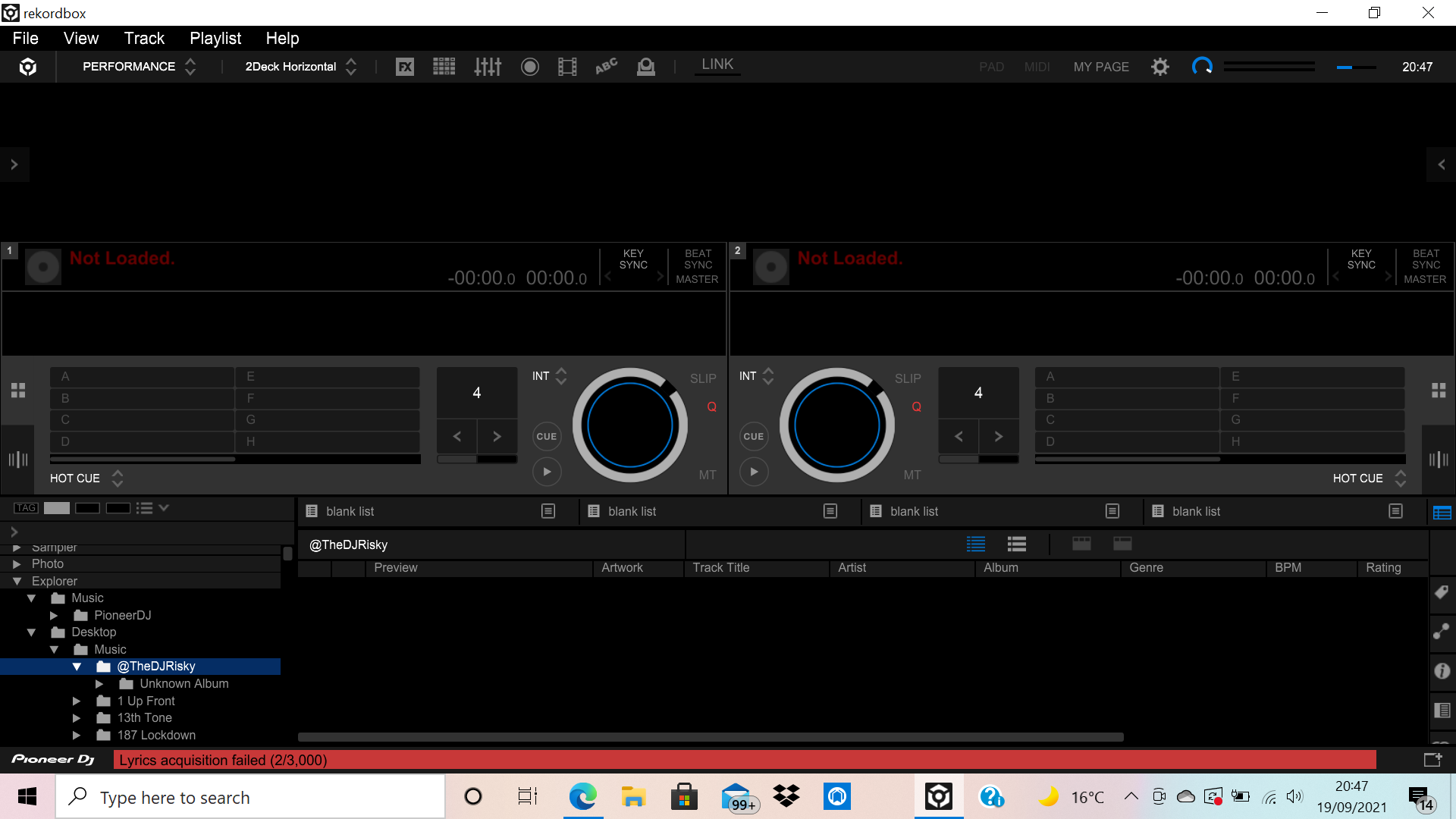Click deck 1 jog wheel
Image resolution: width=1456 pixels, height=819 pixels.
629,425
